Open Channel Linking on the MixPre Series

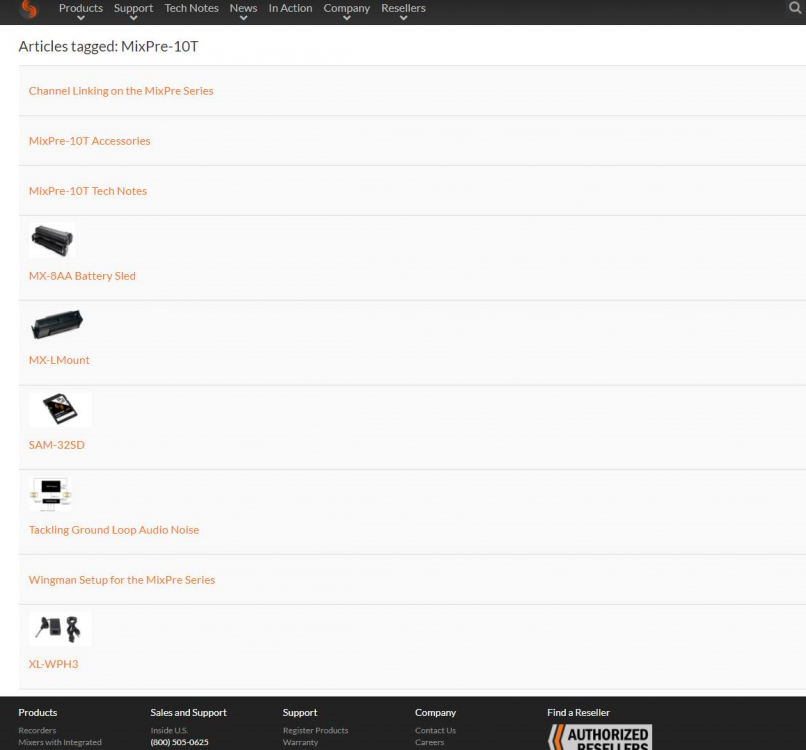(121, 91)
